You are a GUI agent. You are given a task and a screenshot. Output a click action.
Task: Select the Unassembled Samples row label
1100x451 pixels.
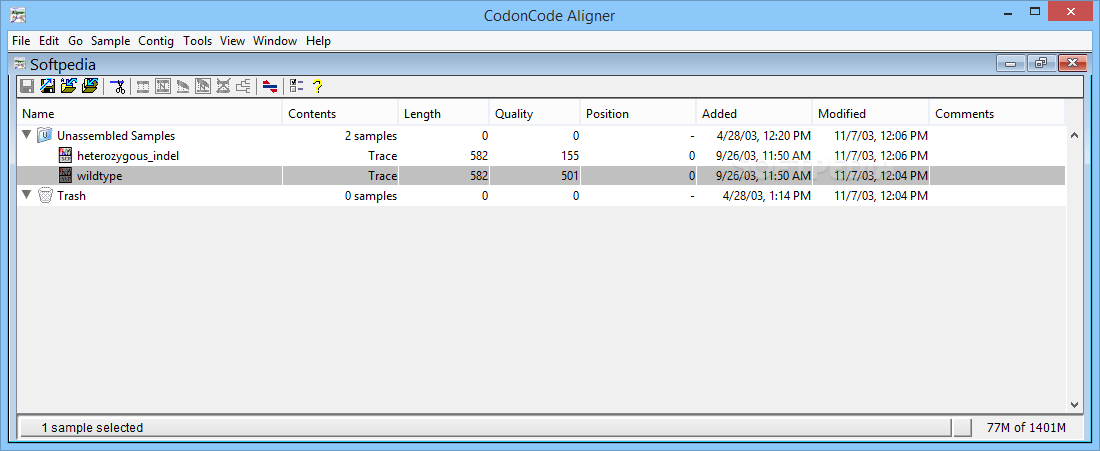coord(116,136)
